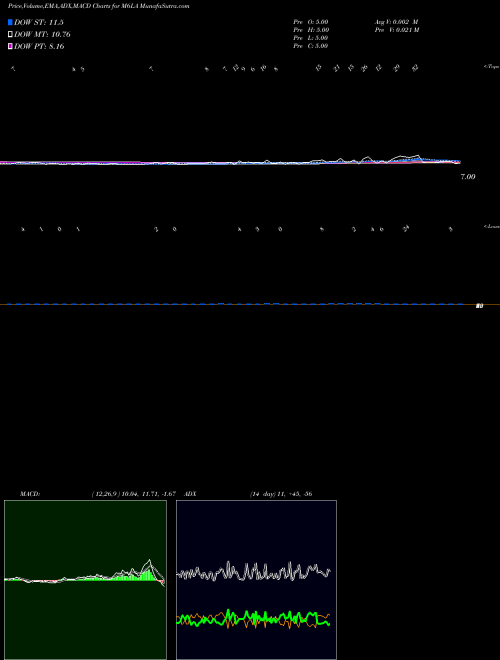This screenshot has height=660, width=500.
Task: Open the MACD histogram panel
Action: pyautogui.click(x=85, y=580)
